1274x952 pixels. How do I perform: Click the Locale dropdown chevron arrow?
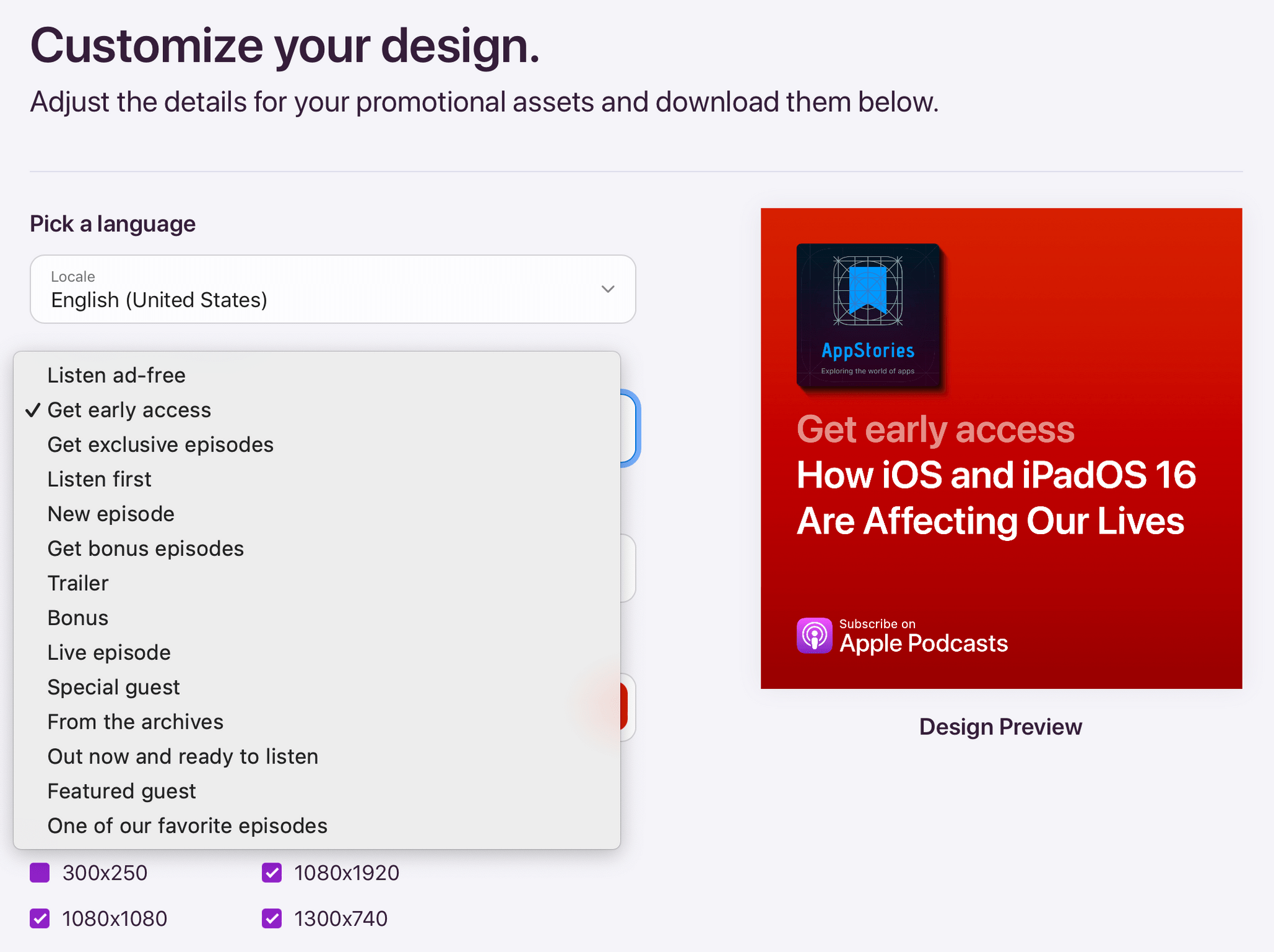click(608, 289)
